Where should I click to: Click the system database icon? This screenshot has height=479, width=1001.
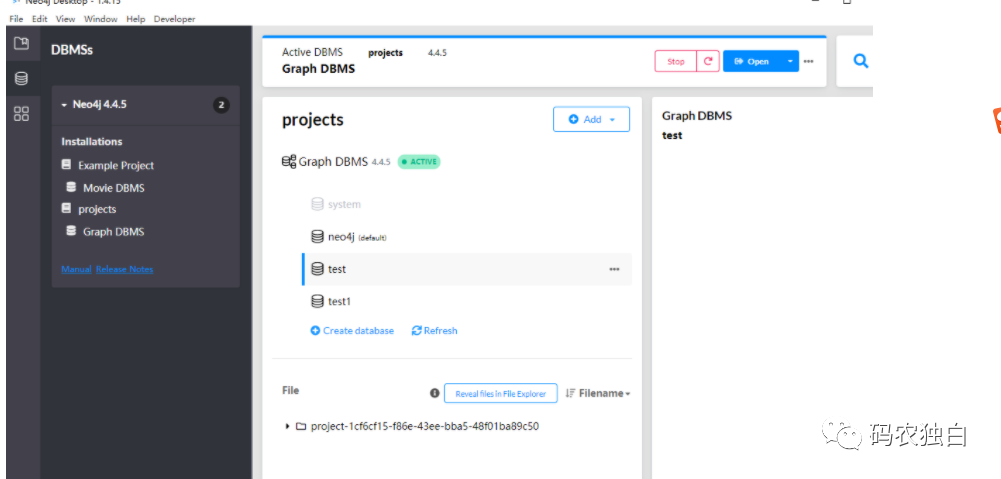tap(317, 204)
